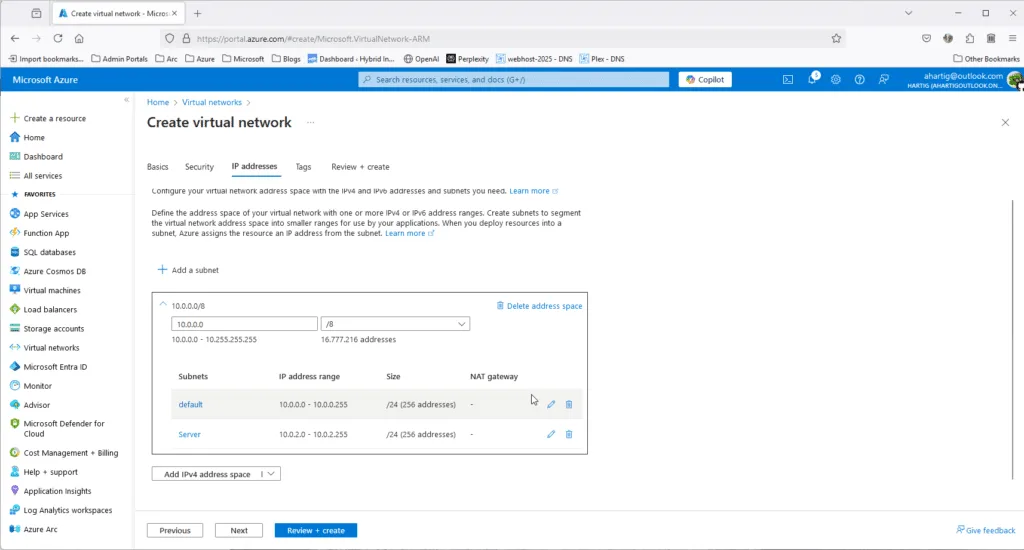Open the Server subnet link
The height and width of the screenshot is (550, 1024).
click(189, 434)
